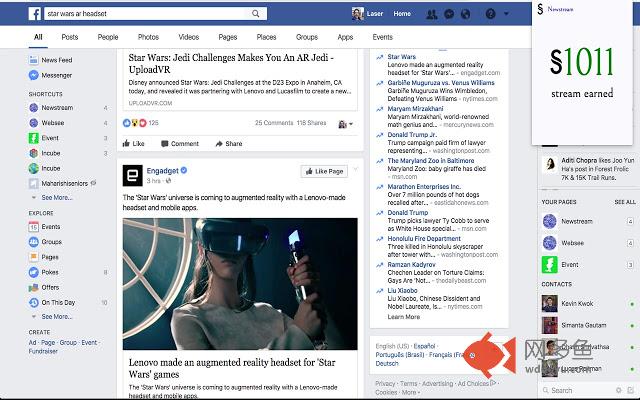Open Friend Requests icon in top bar
This screenshot has height=400, width=640.
point(431,14)
